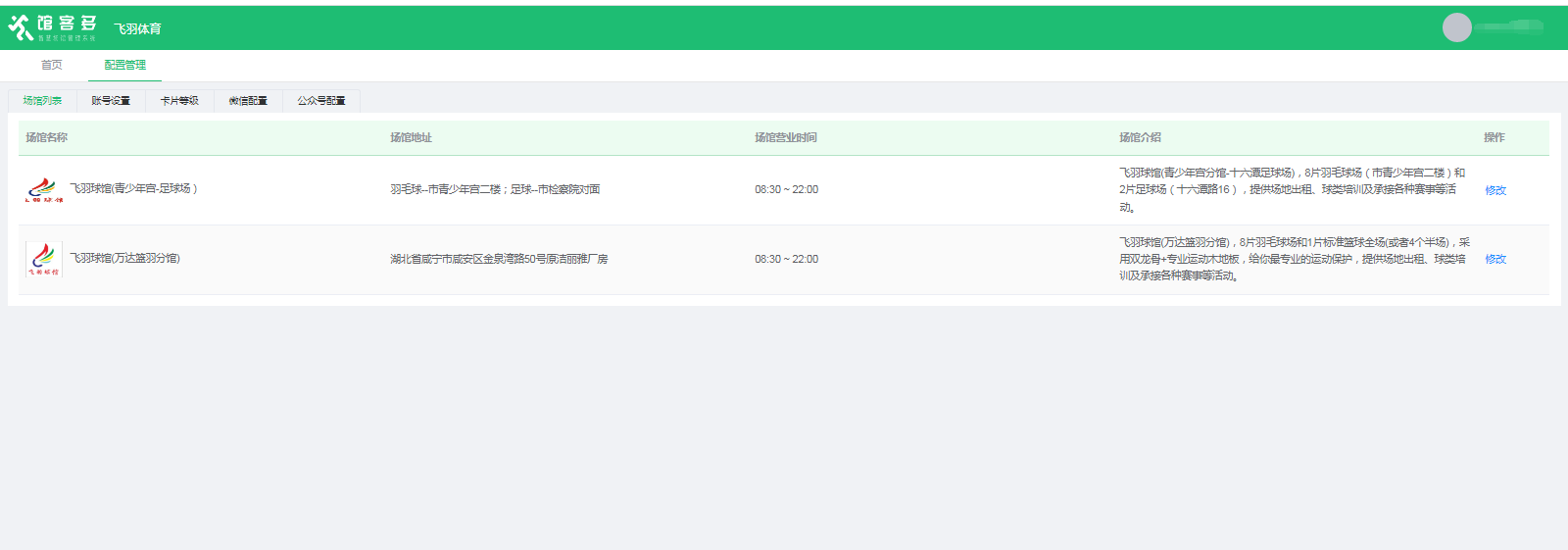Screen dimensions: 1568x550
Task: Click 修改 for 飞羽球馆(青少年宫-足球场)
Action: 1494,190
